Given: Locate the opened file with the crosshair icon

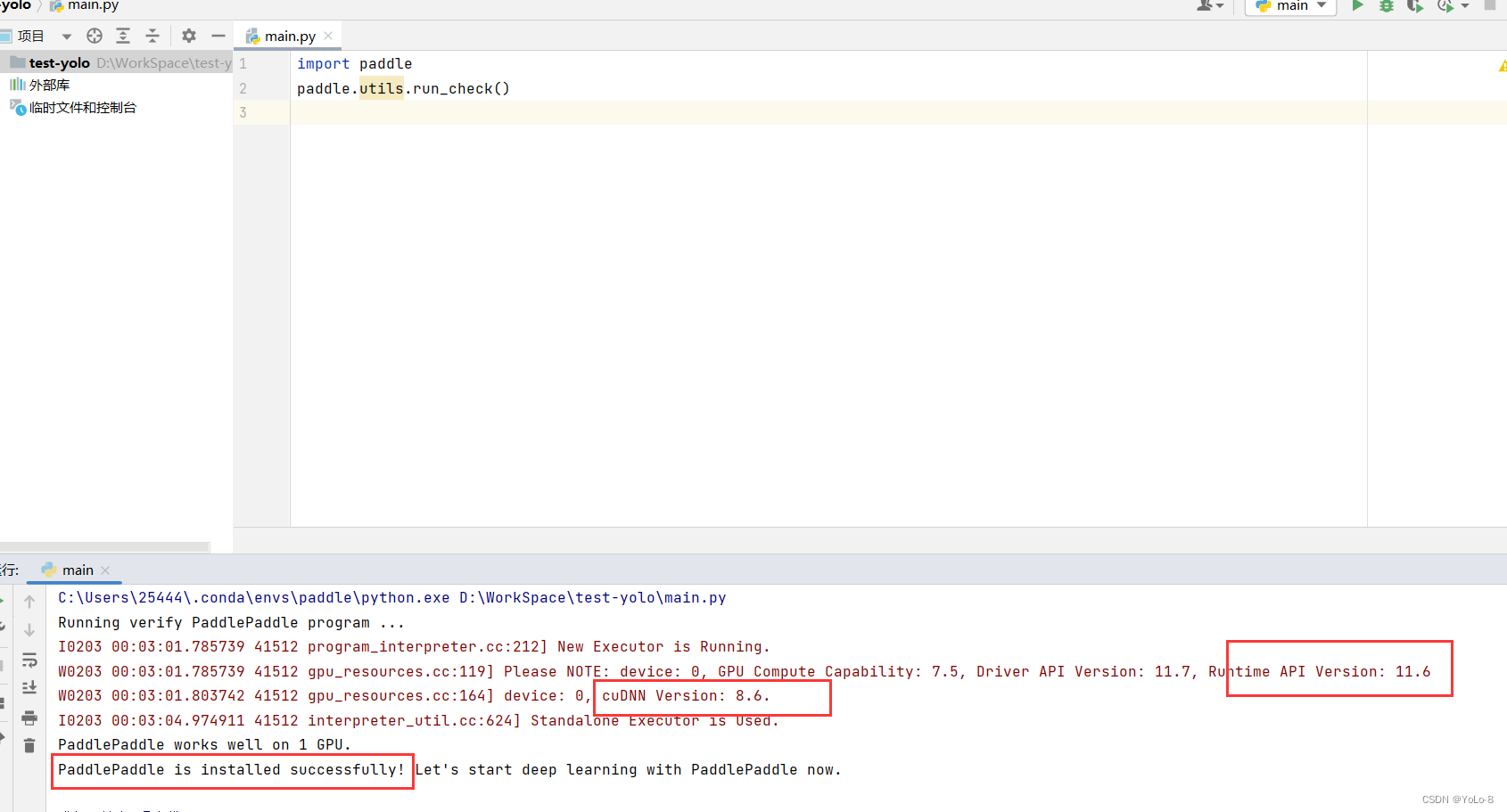Looking at the screenshot, I should [95, 36].
